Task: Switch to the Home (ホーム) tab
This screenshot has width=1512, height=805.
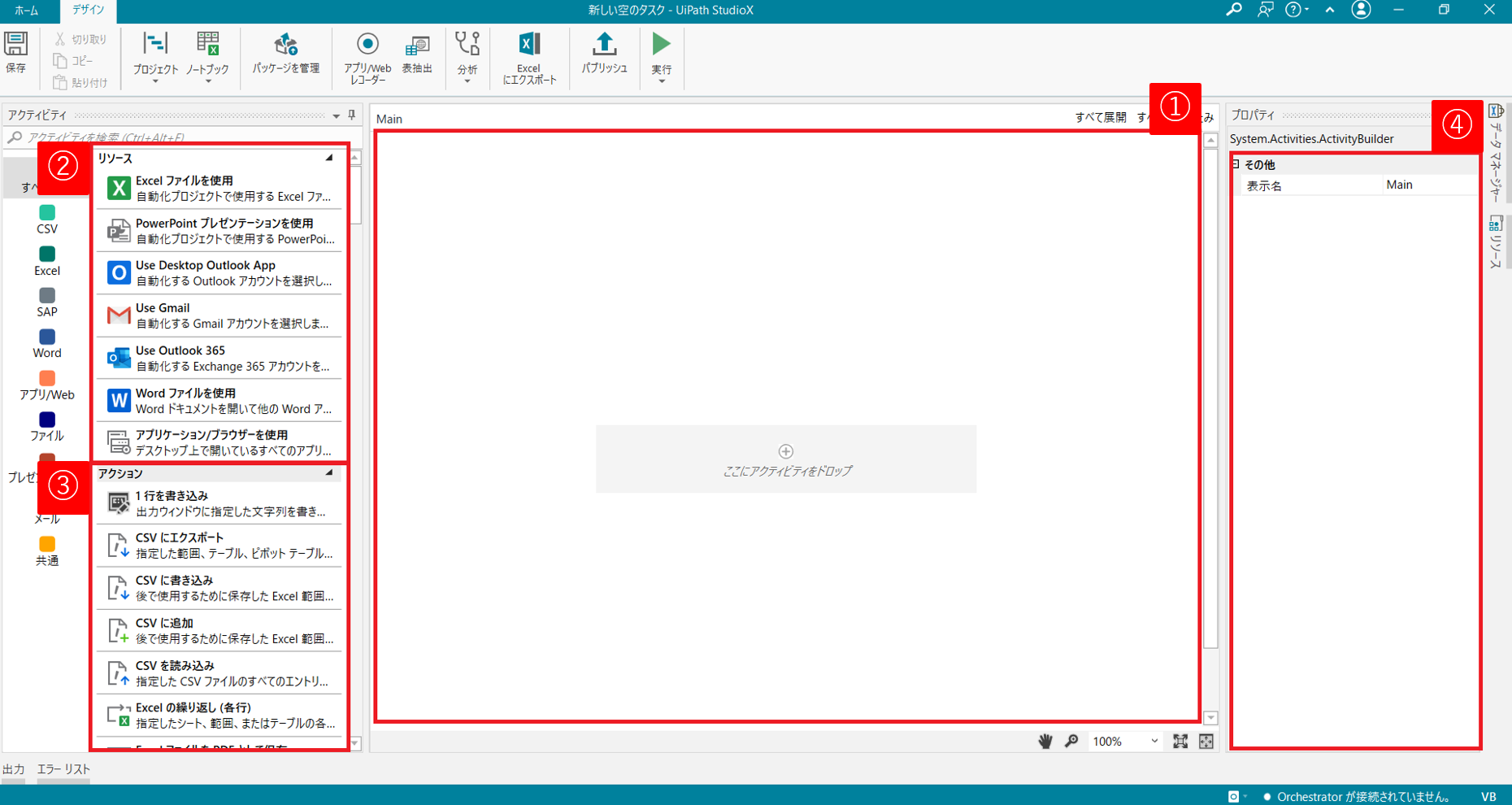Action: (26, 11)
